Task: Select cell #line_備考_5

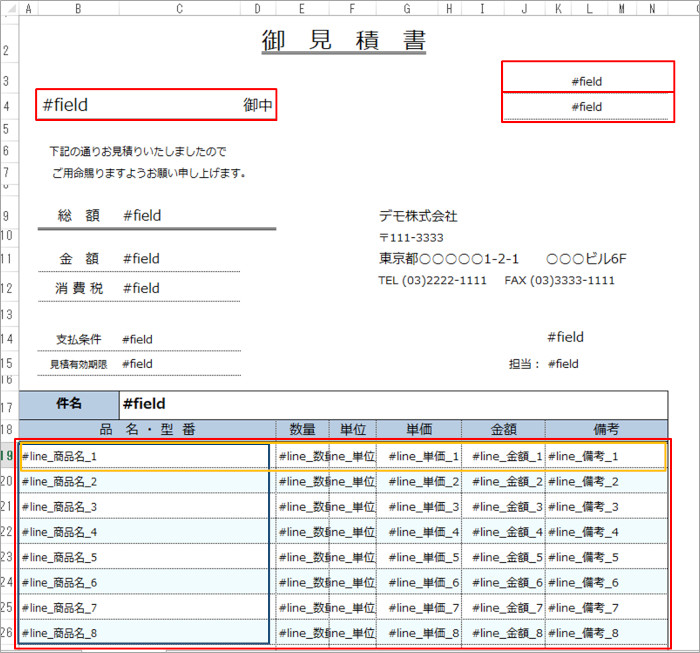Action: [x=606, y=557]
